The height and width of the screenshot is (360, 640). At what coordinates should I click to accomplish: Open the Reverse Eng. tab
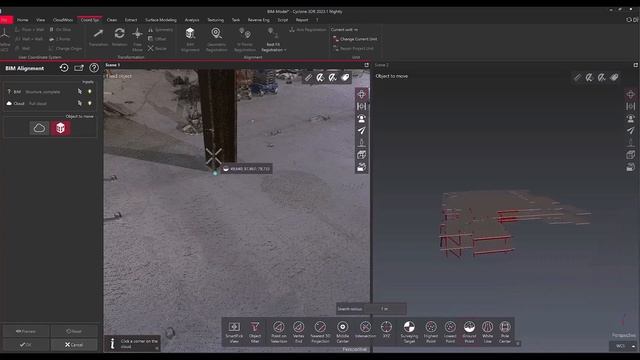coord(258,20)
